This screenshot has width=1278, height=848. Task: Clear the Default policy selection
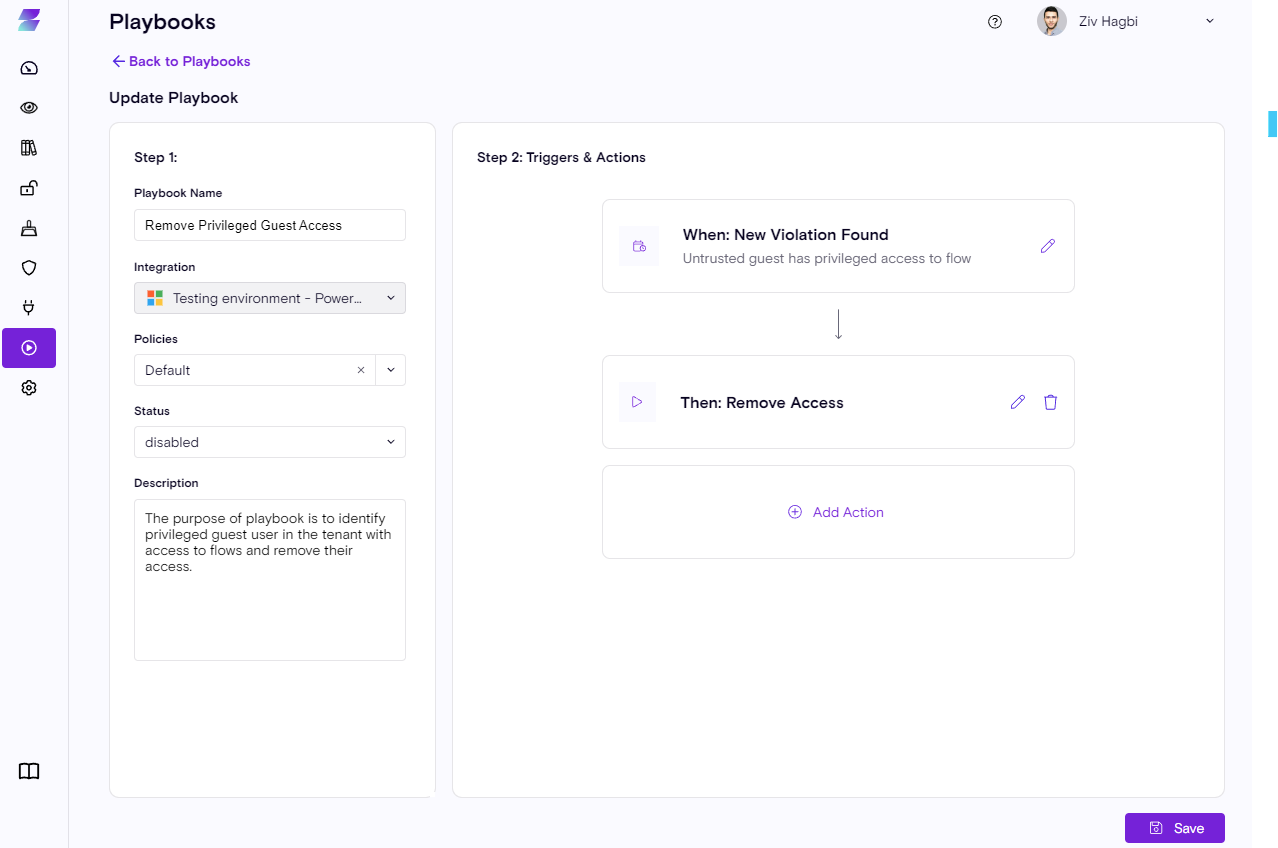[361, 370]
